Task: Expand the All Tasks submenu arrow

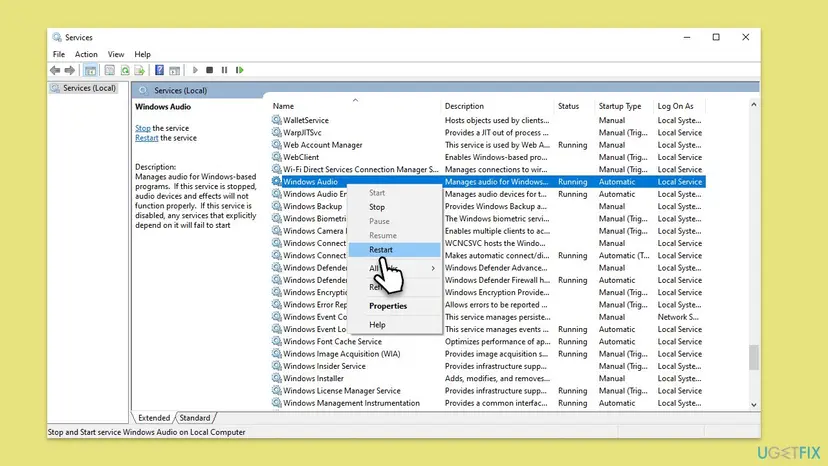Action: coord(433,268)
